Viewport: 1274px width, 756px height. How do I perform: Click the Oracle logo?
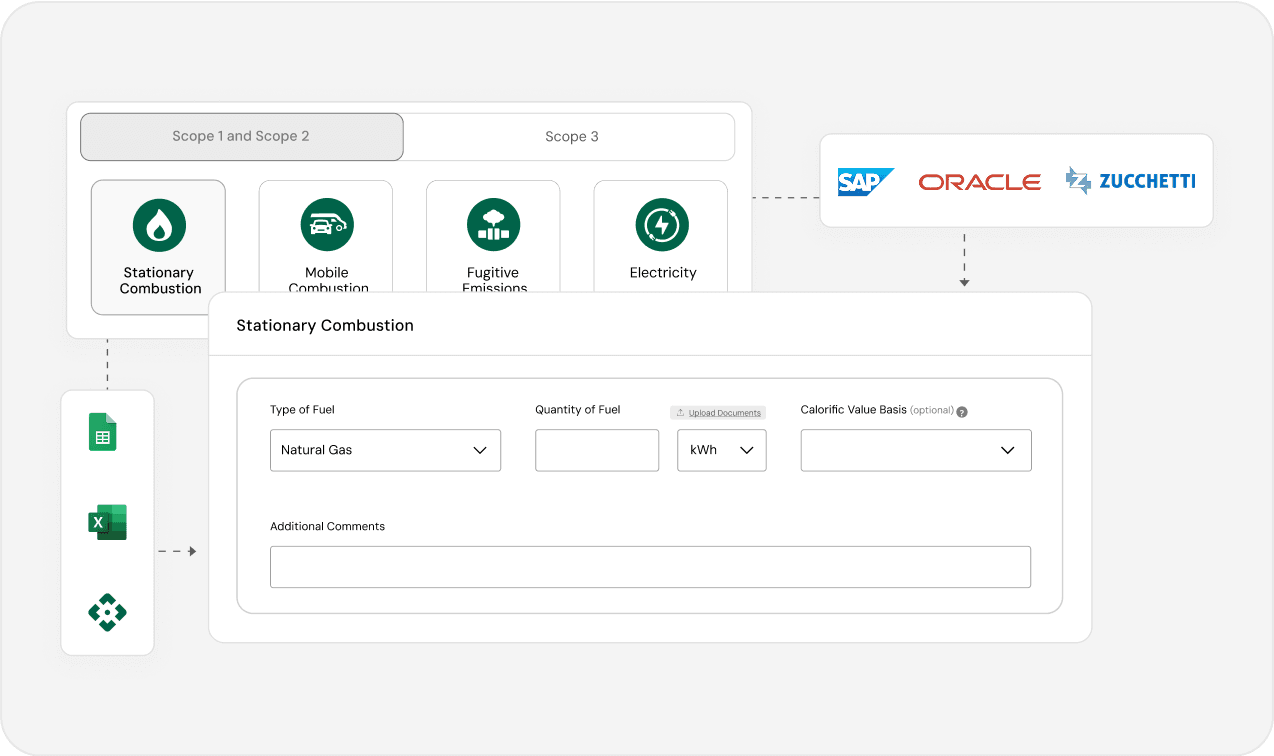coord(980,182)
